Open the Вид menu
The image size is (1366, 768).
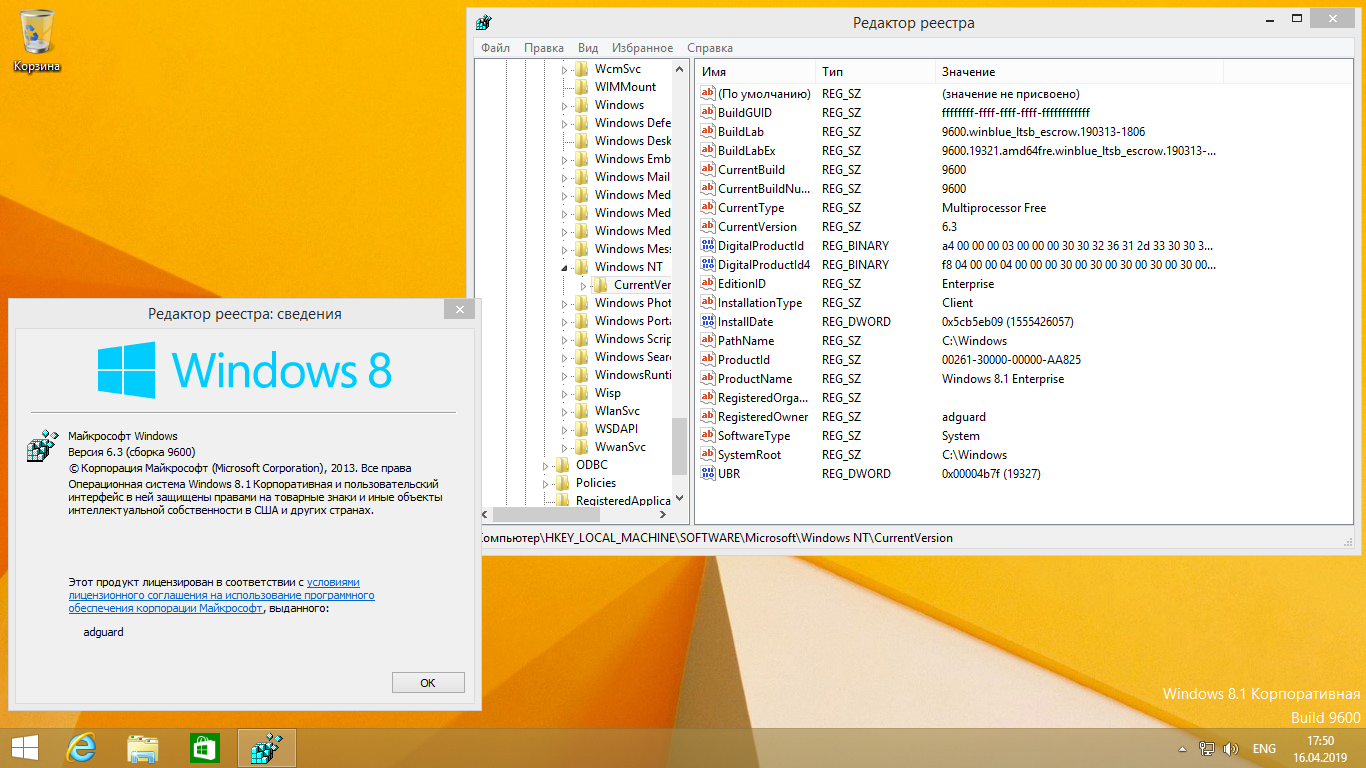click(588, 48)
